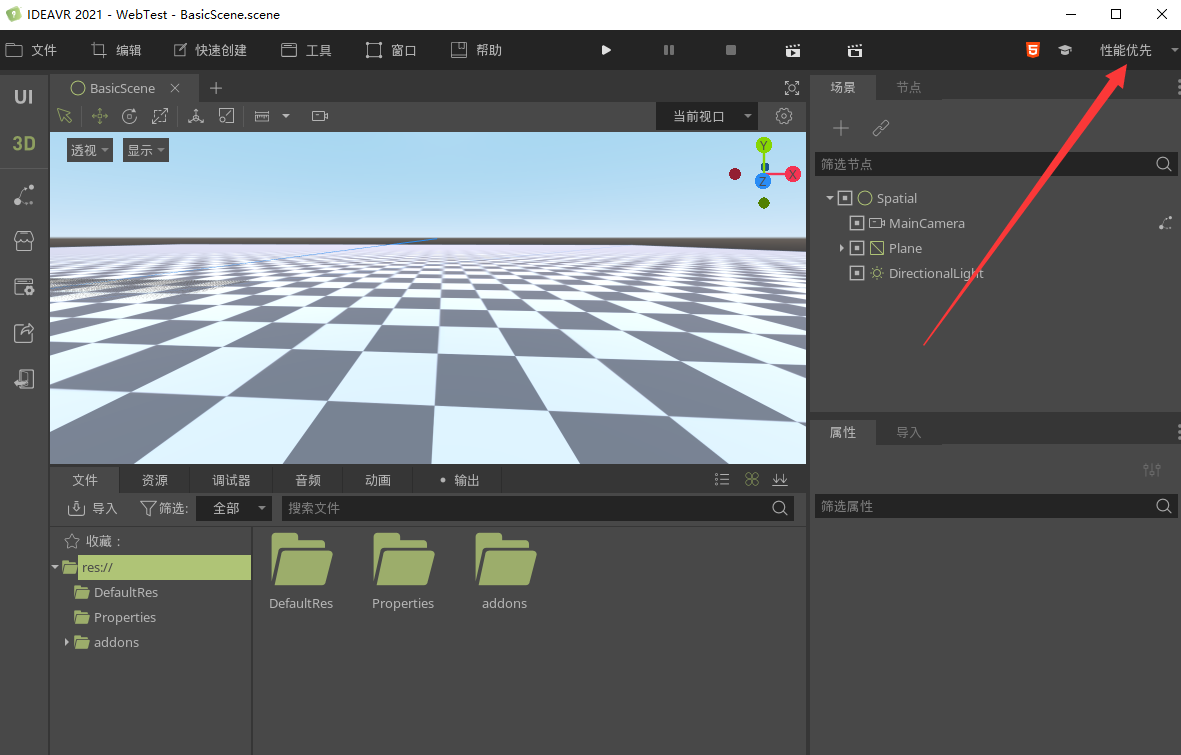Activate the move tool

coord(99,116)
